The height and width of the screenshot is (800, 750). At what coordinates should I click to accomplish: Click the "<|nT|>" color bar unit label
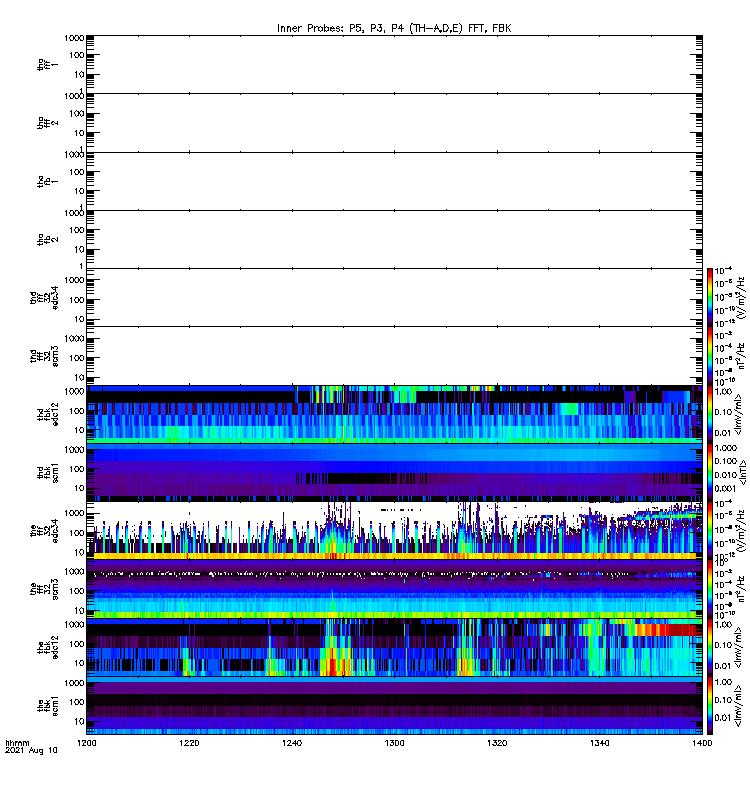point(743,472)
